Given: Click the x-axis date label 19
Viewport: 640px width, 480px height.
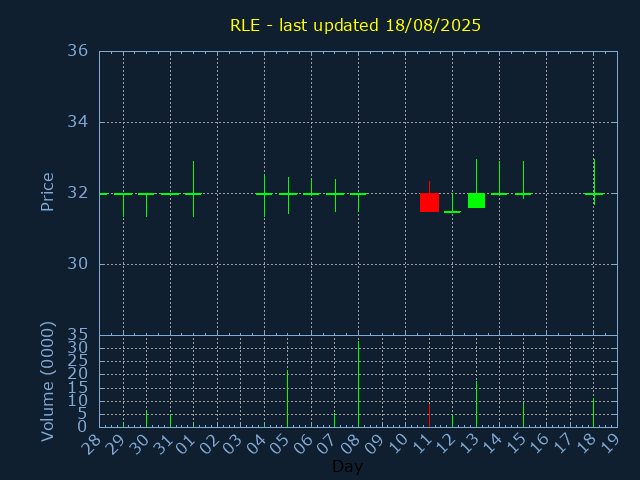Looking at the screenshot, I should (609, 444).
